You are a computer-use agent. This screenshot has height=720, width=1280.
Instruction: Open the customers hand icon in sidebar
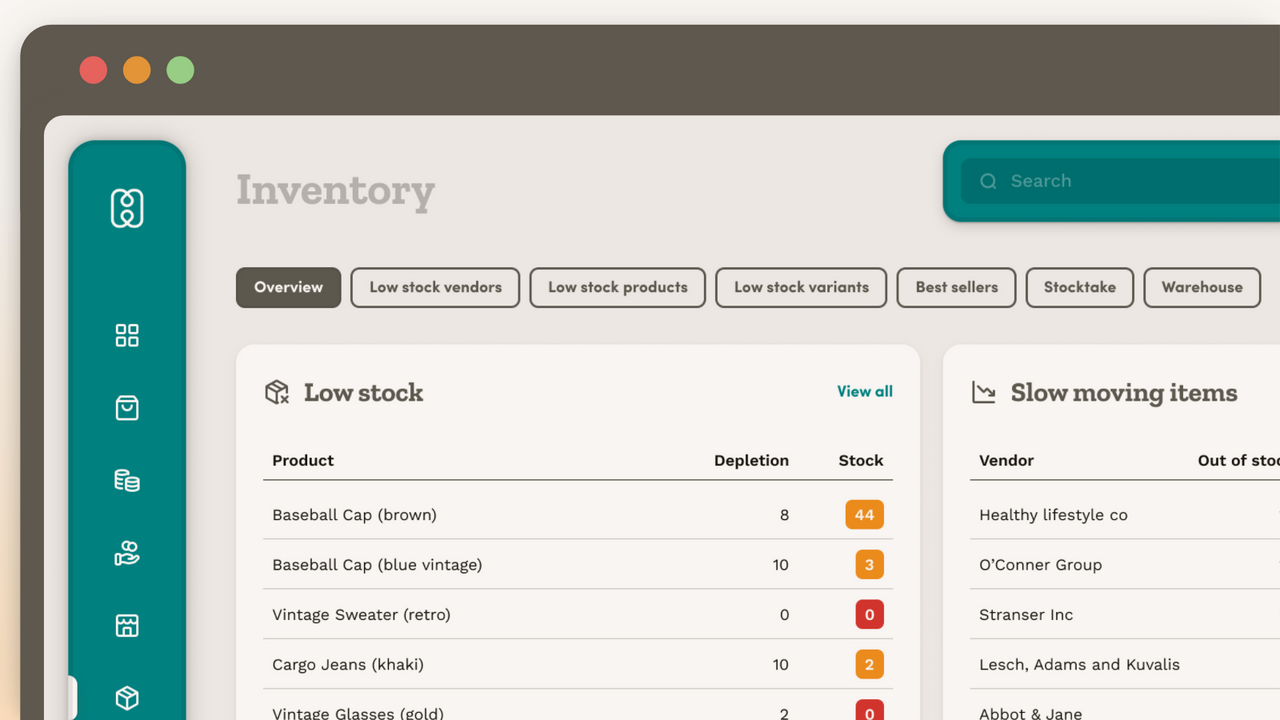127,553
